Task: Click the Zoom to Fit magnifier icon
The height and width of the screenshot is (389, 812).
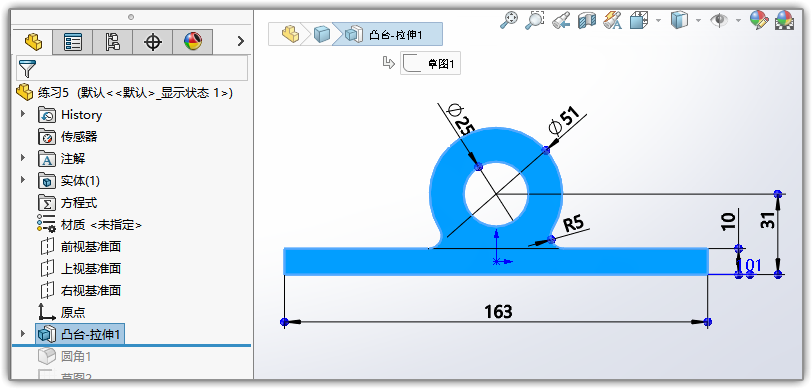Action: click(509, 20)
